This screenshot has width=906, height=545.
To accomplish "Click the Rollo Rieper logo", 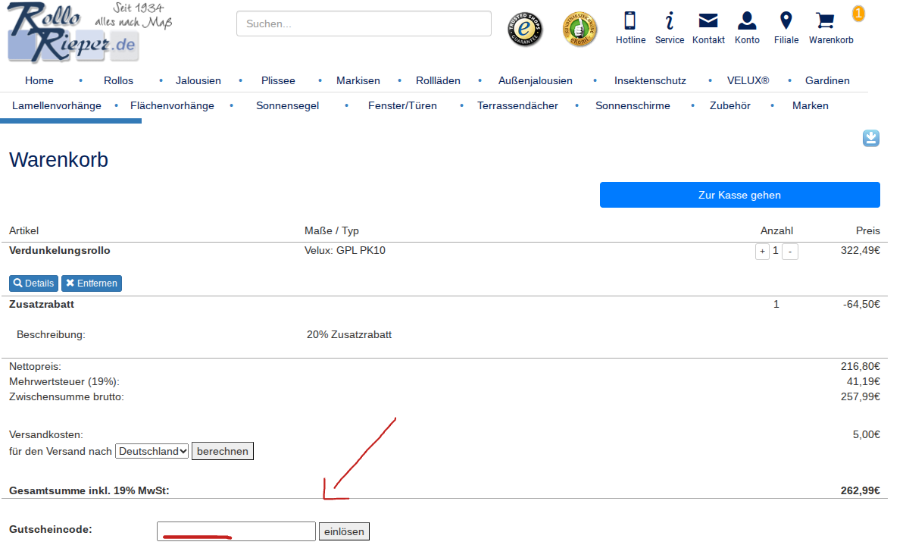I will (75, 32).
